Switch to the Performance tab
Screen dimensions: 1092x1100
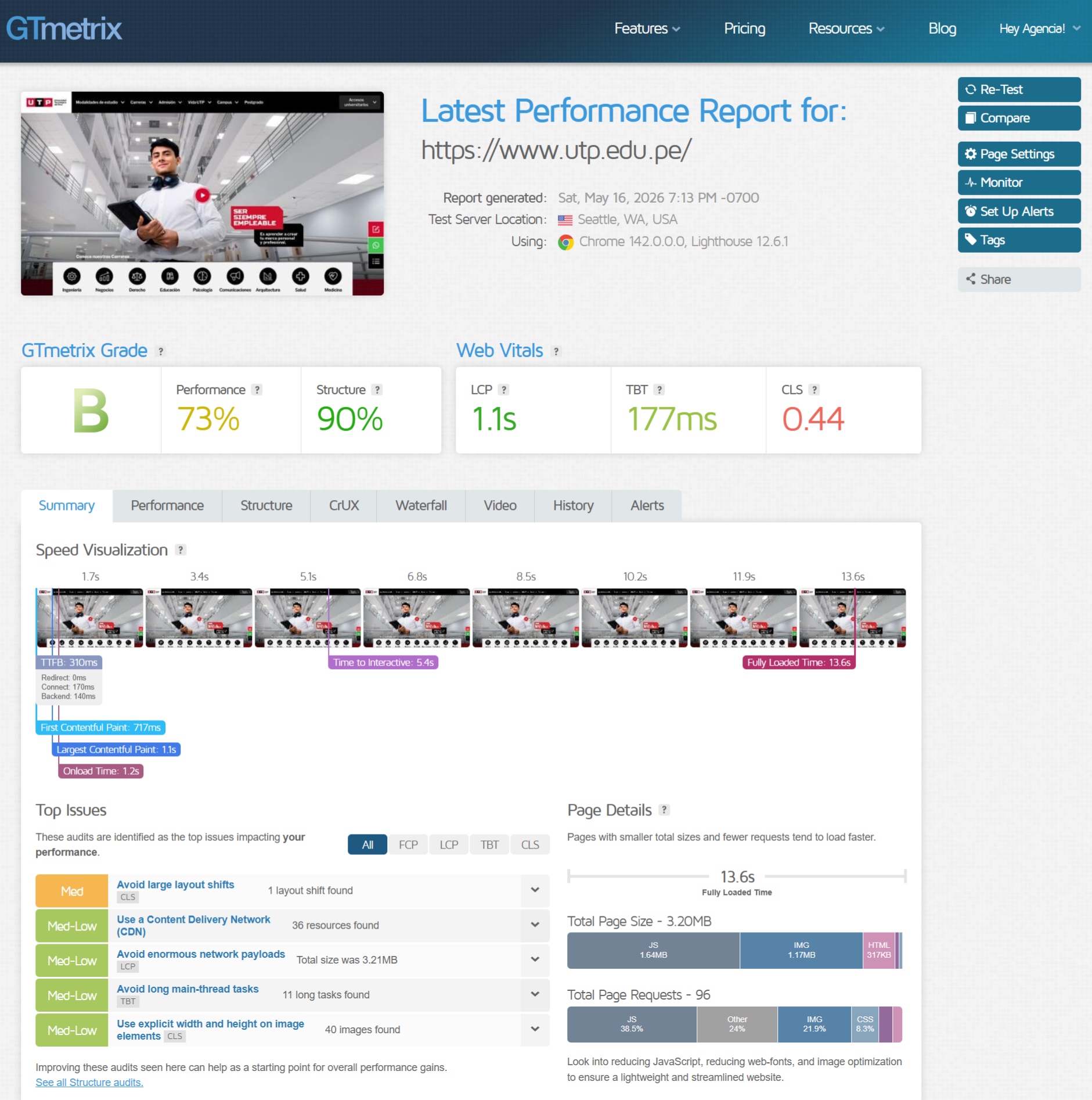(x=167, y=505)
